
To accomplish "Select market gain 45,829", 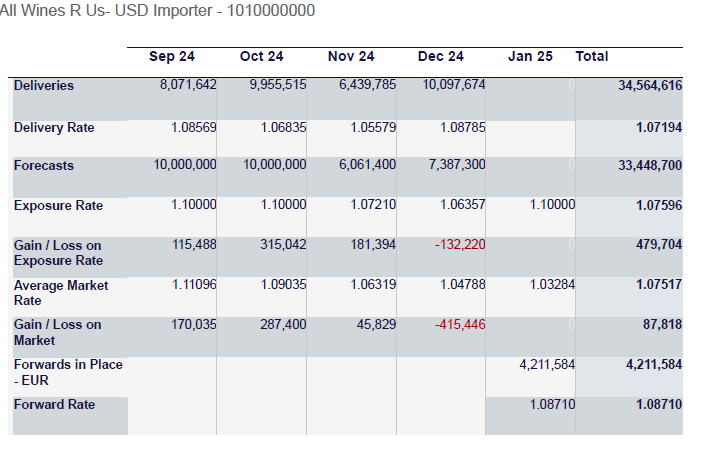I will 376,324.
